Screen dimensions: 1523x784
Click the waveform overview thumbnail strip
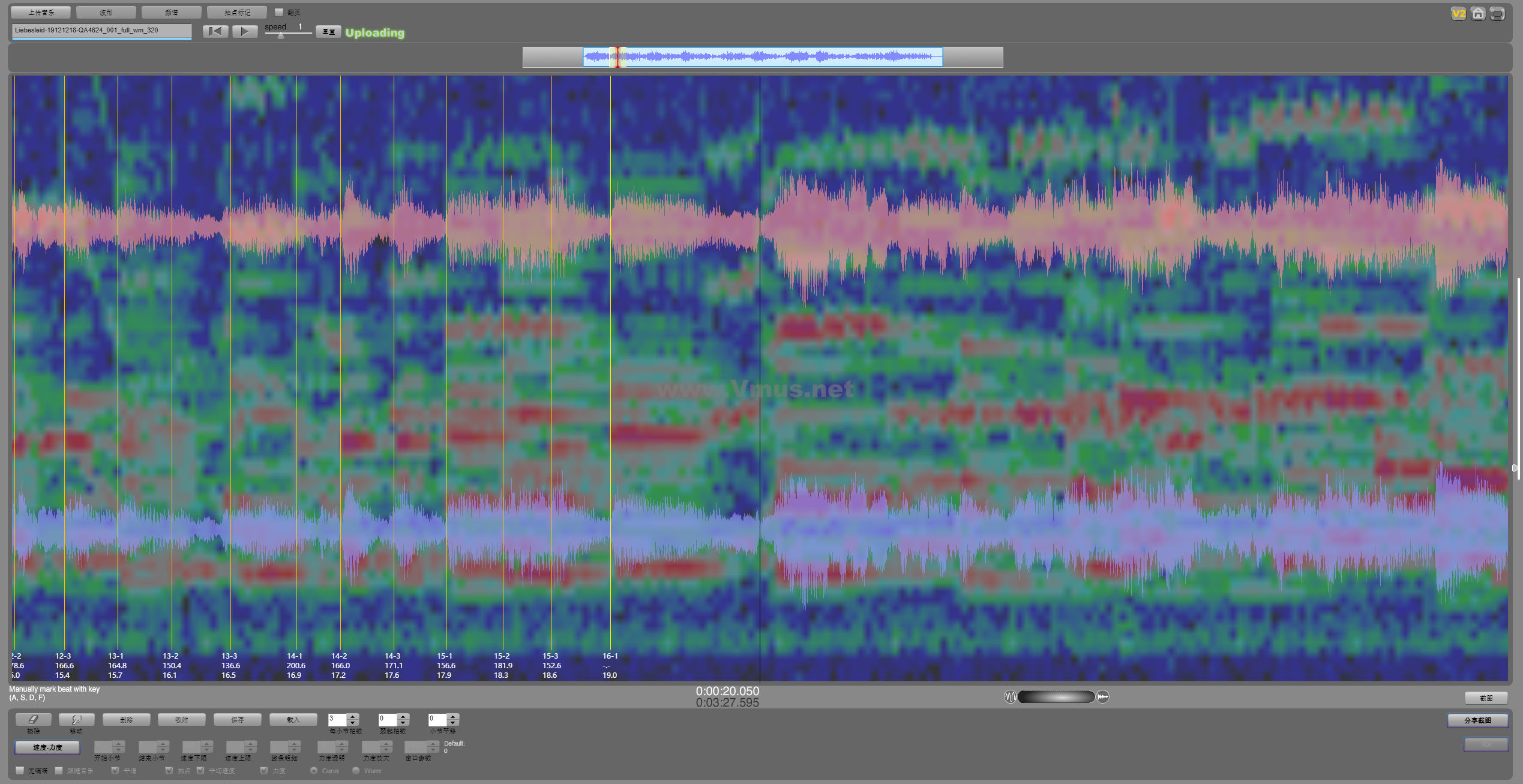762,57
